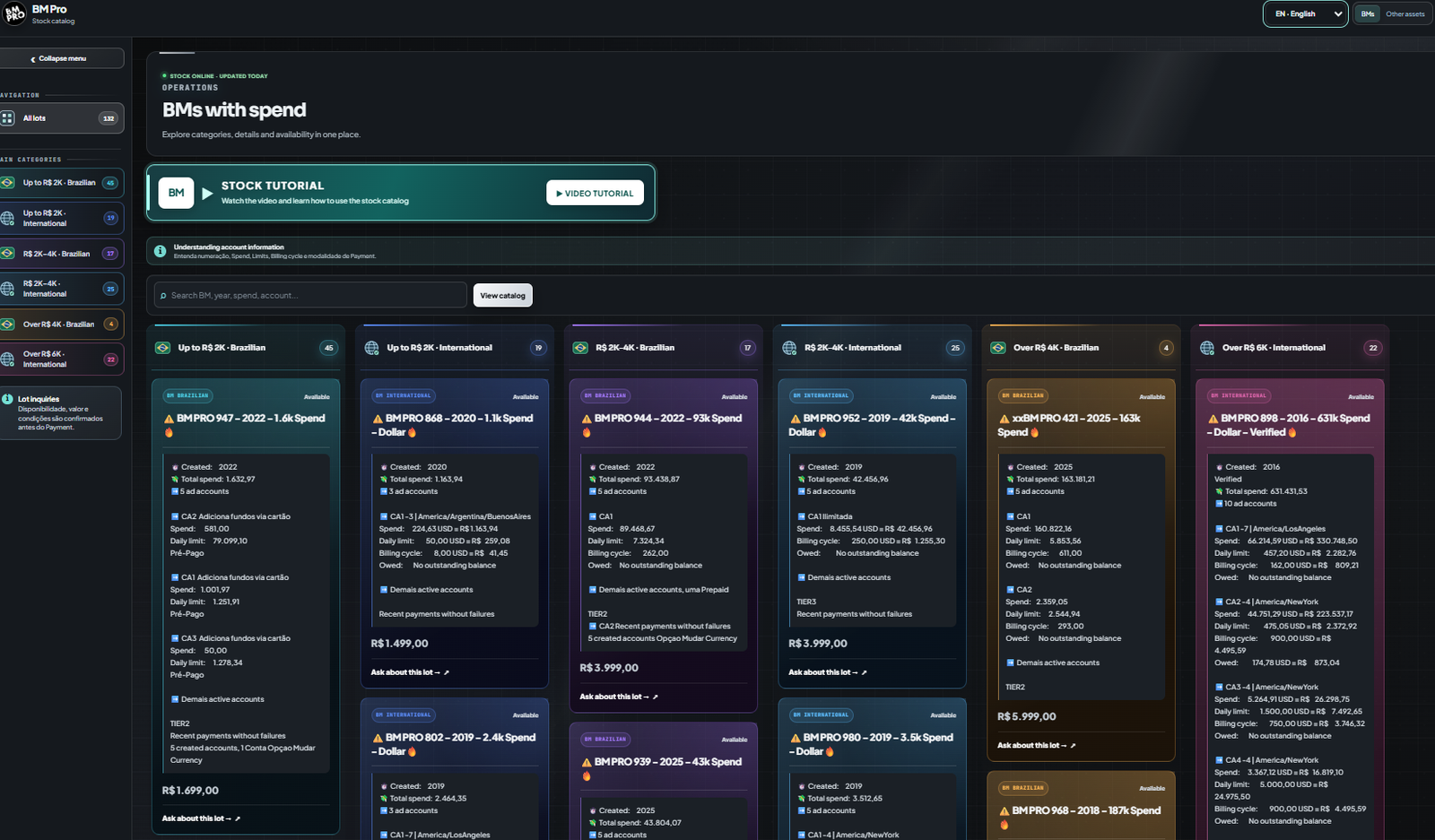Click the info icon in the Lot inquiries box
The height and width of the screenshot is (840, 1435).
8,399
